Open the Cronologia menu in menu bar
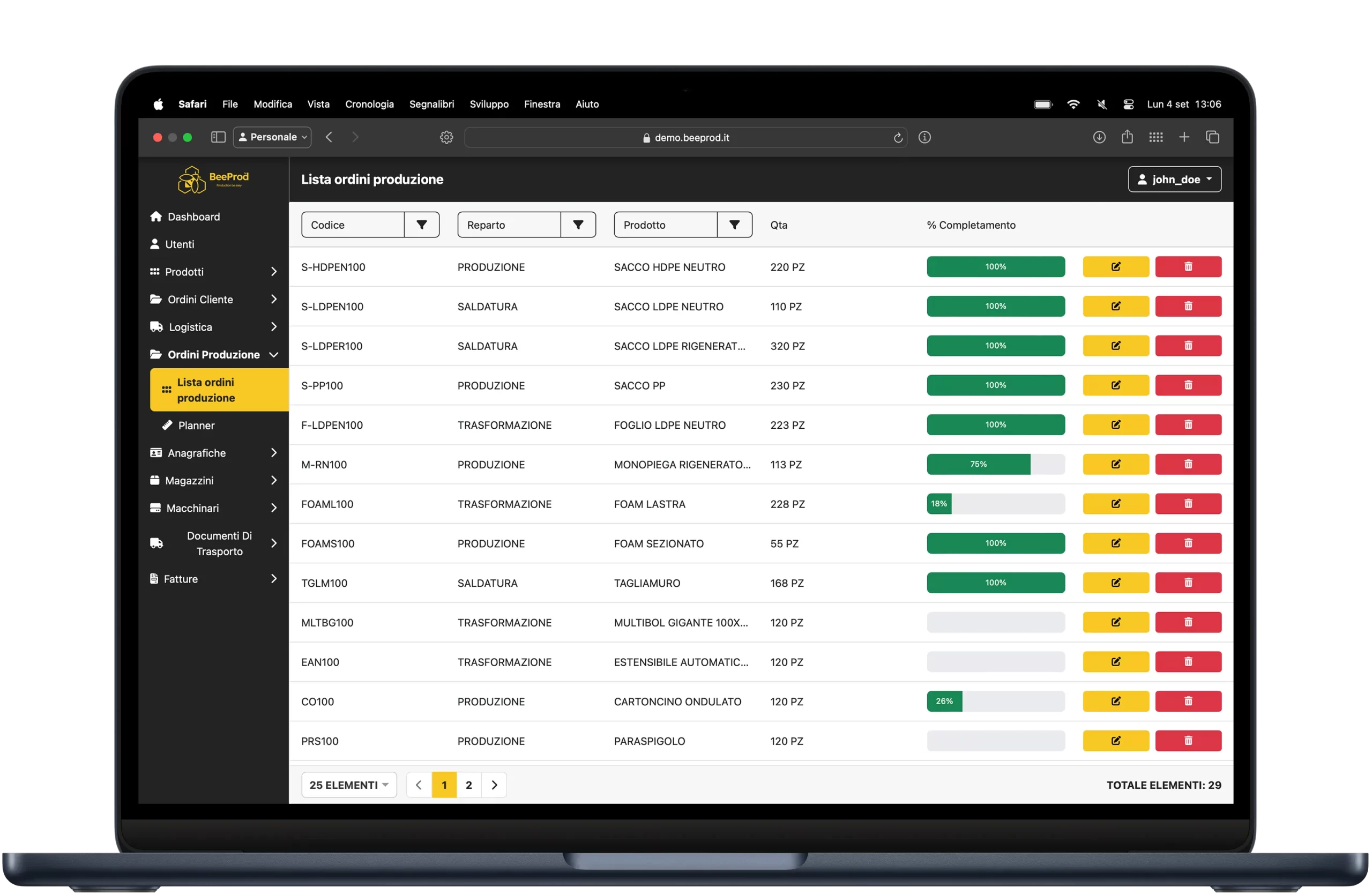Screen dimensions: 1372x895 tap(369, 105)
